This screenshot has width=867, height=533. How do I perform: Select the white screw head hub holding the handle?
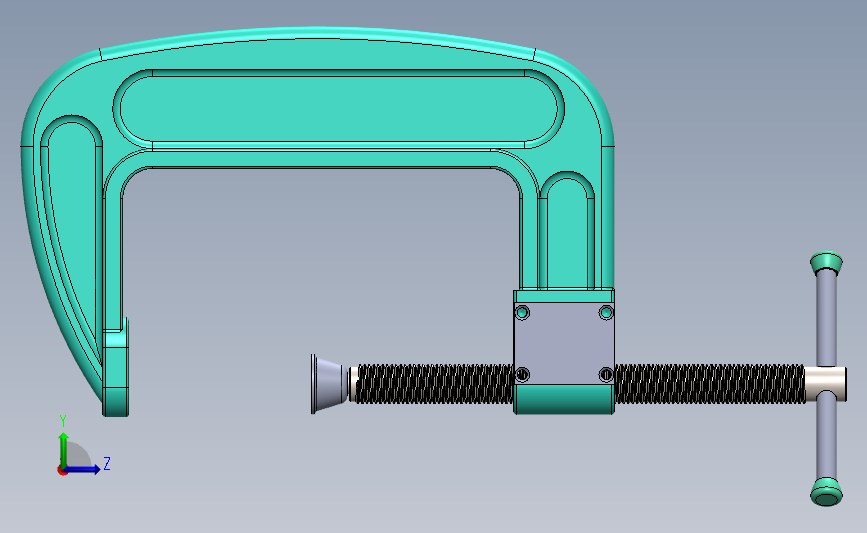[x=825, y=384]
